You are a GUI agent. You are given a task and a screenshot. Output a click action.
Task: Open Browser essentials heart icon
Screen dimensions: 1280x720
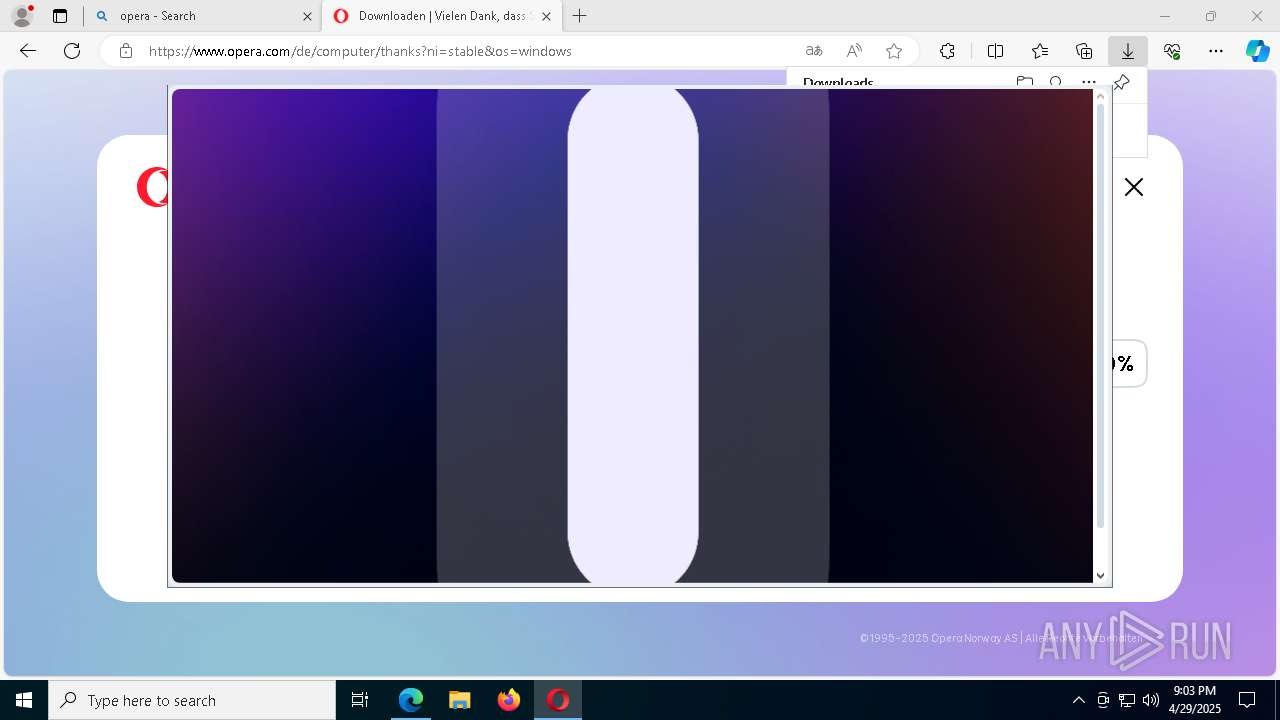[x=1172, y=51]
